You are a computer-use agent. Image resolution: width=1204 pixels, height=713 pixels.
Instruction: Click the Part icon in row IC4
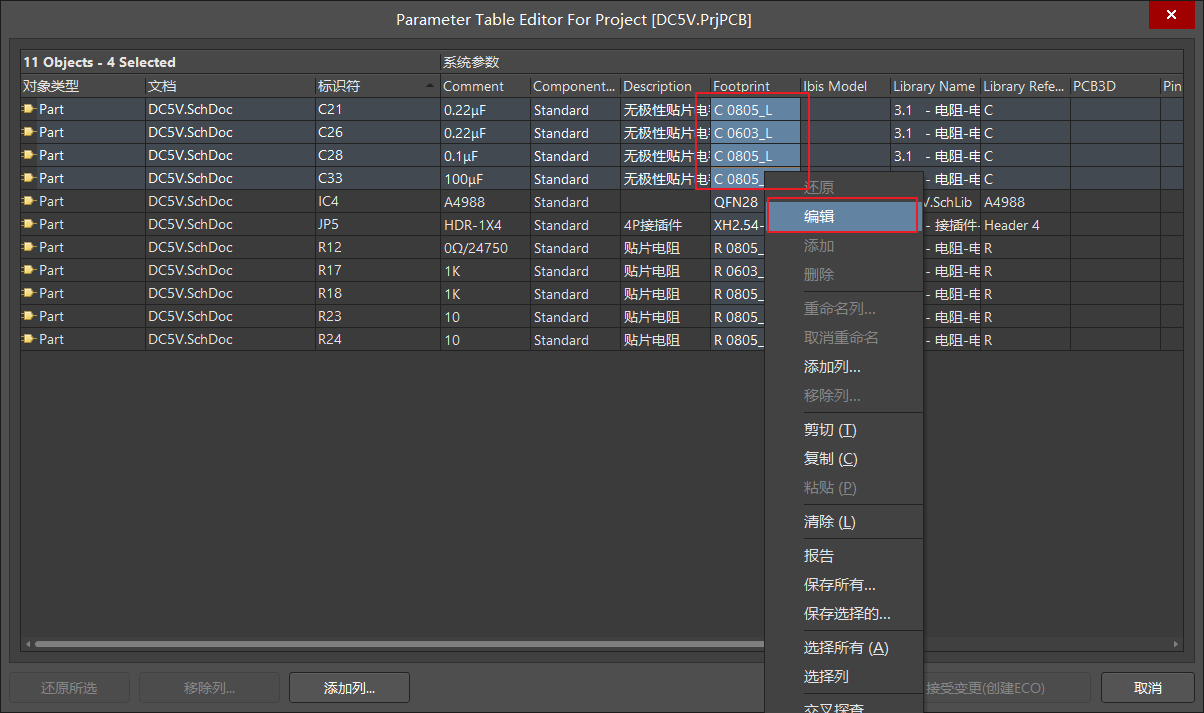(29, 201)
